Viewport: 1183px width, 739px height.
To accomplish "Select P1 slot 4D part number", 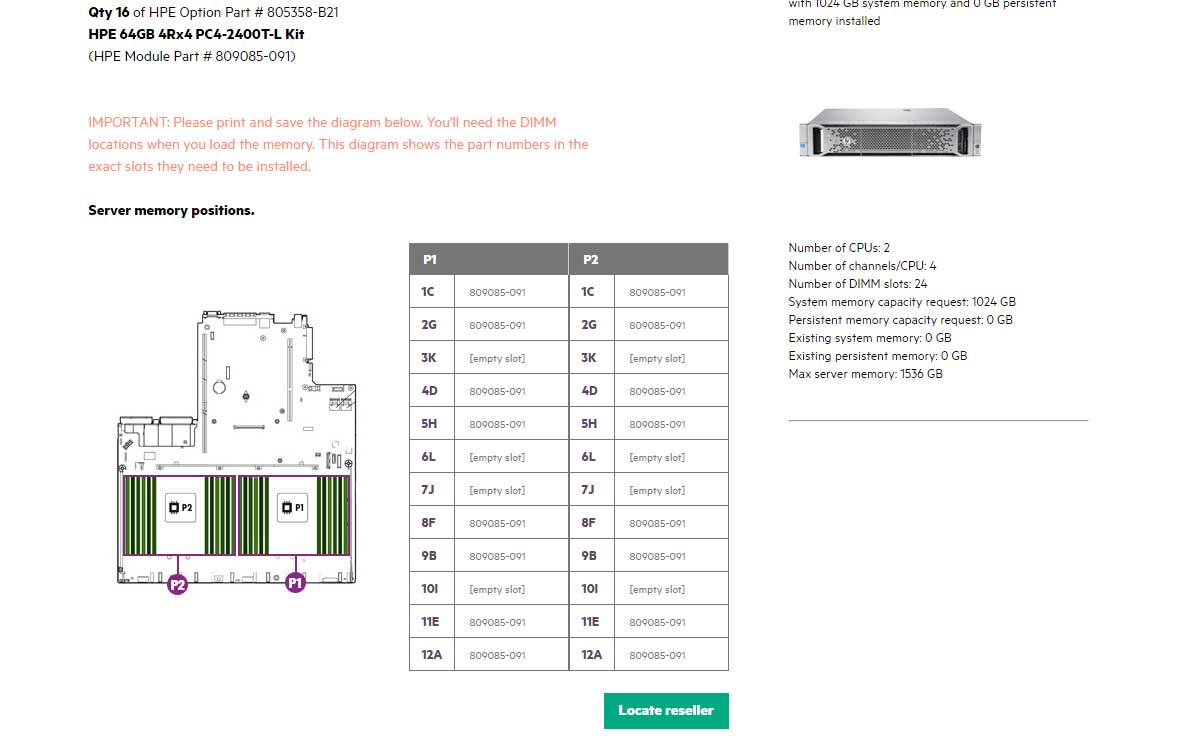I will coord(497,391).
